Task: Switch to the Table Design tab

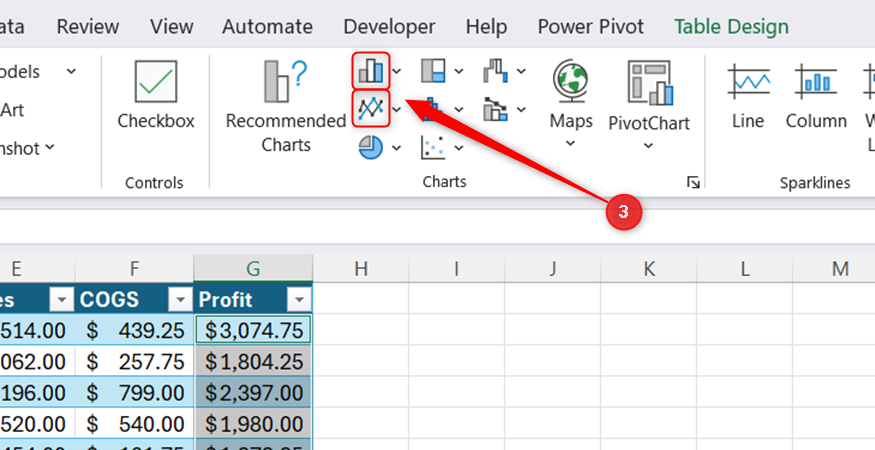Action: (731, 26)
